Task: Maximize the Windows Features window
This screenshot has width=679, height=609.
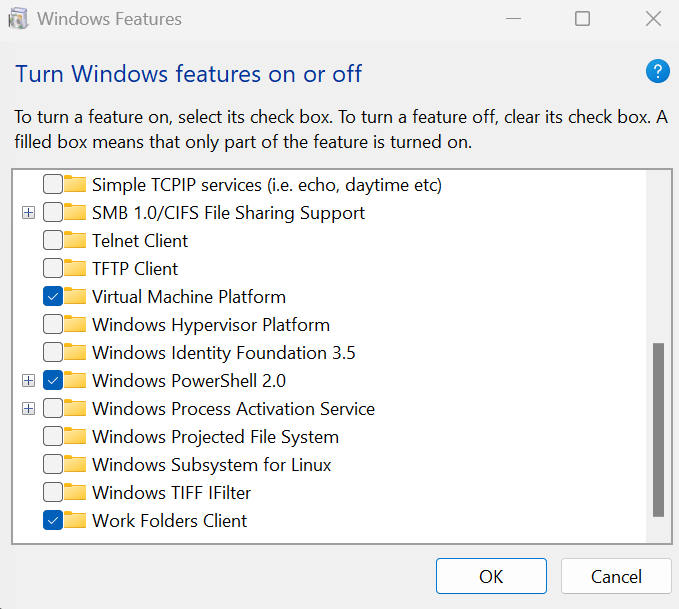Action: (582, 19)
